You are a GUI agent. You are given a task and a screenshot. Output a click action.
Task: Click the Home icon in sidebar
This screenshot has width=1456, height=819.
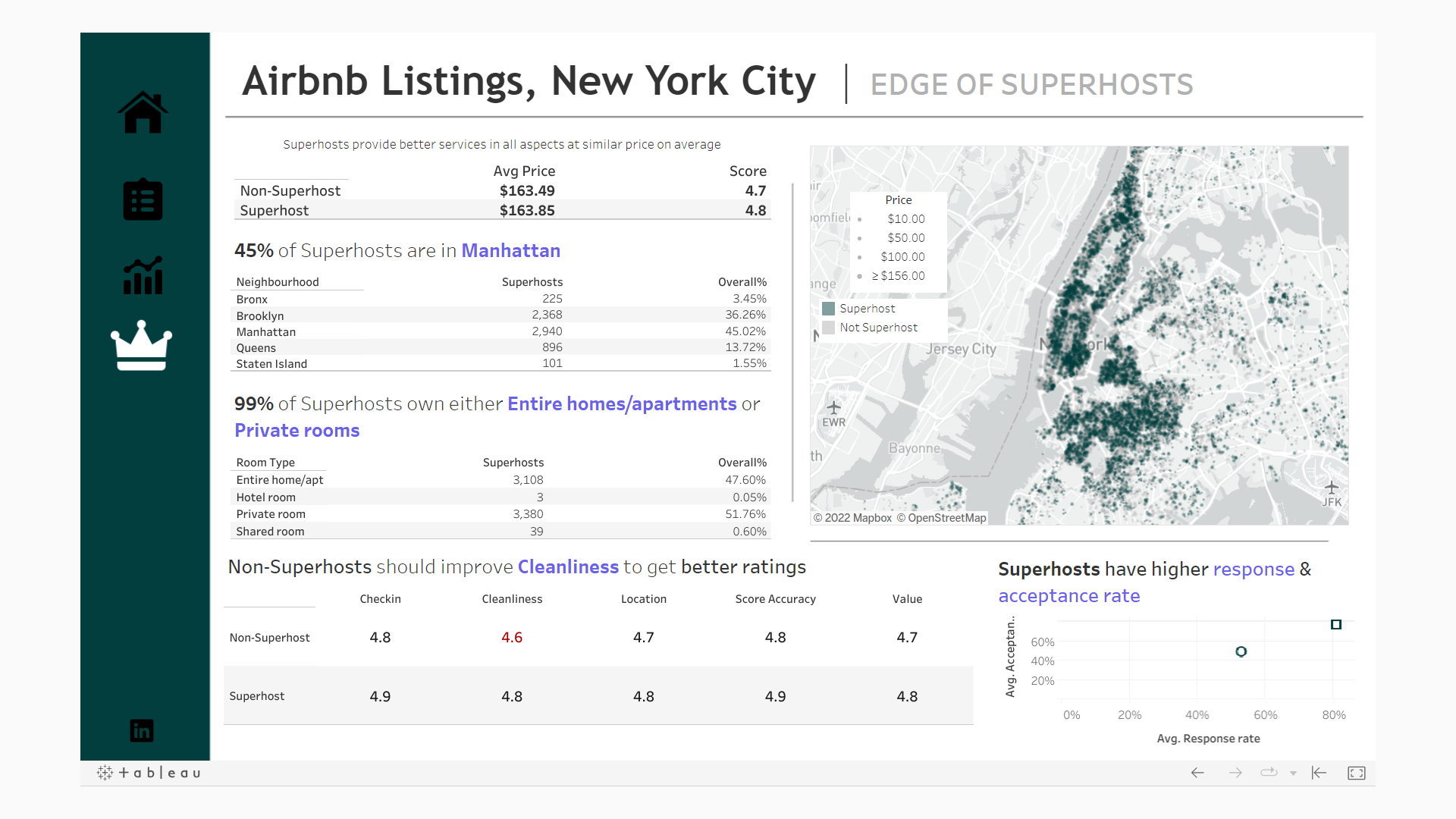[143, 112]
